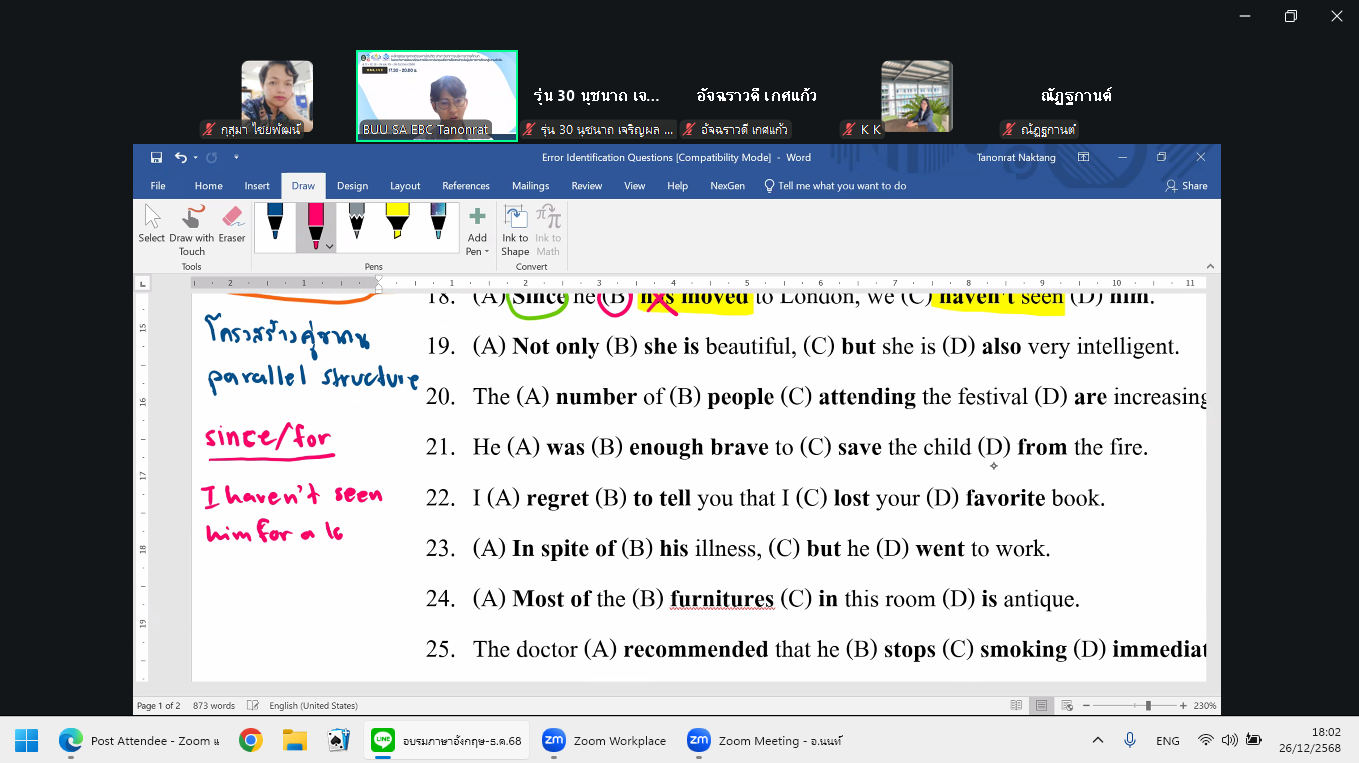The image size is (1359, 763).
Task: Open the pink pen options dropdown arrow
Action: 329,246
